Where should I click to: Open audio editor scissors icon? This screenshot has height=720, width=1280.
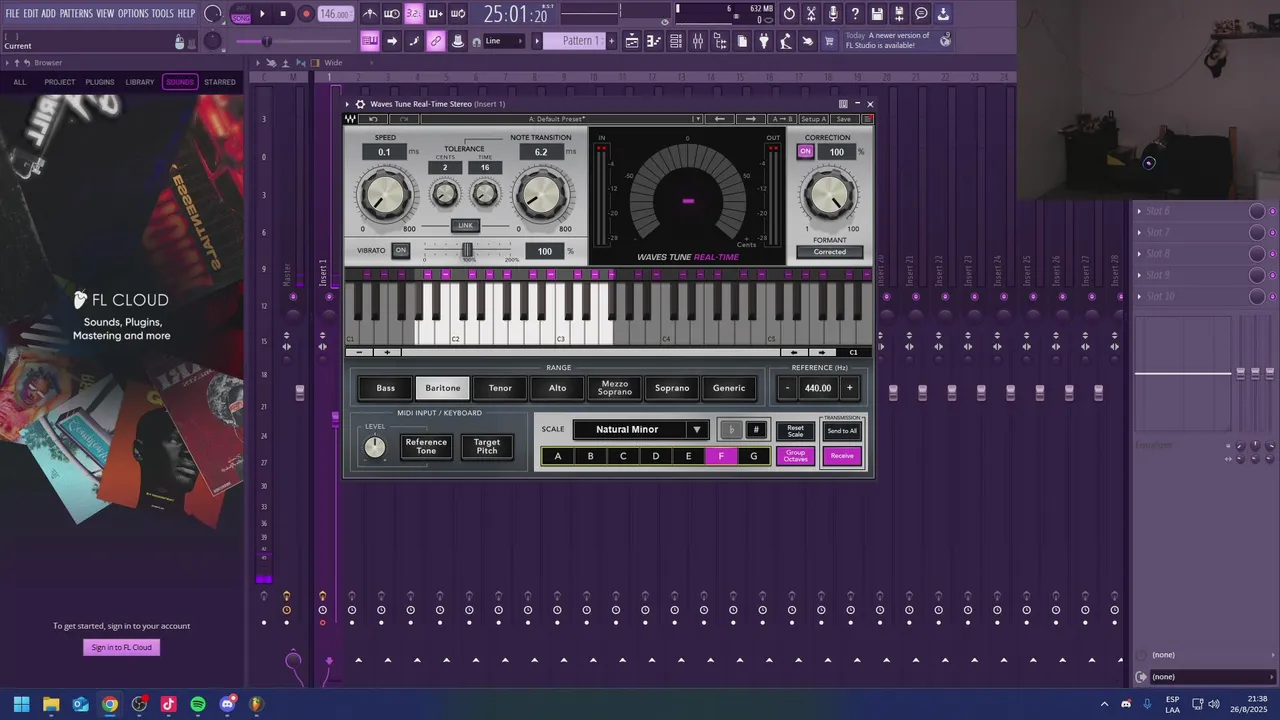point(811,14)
